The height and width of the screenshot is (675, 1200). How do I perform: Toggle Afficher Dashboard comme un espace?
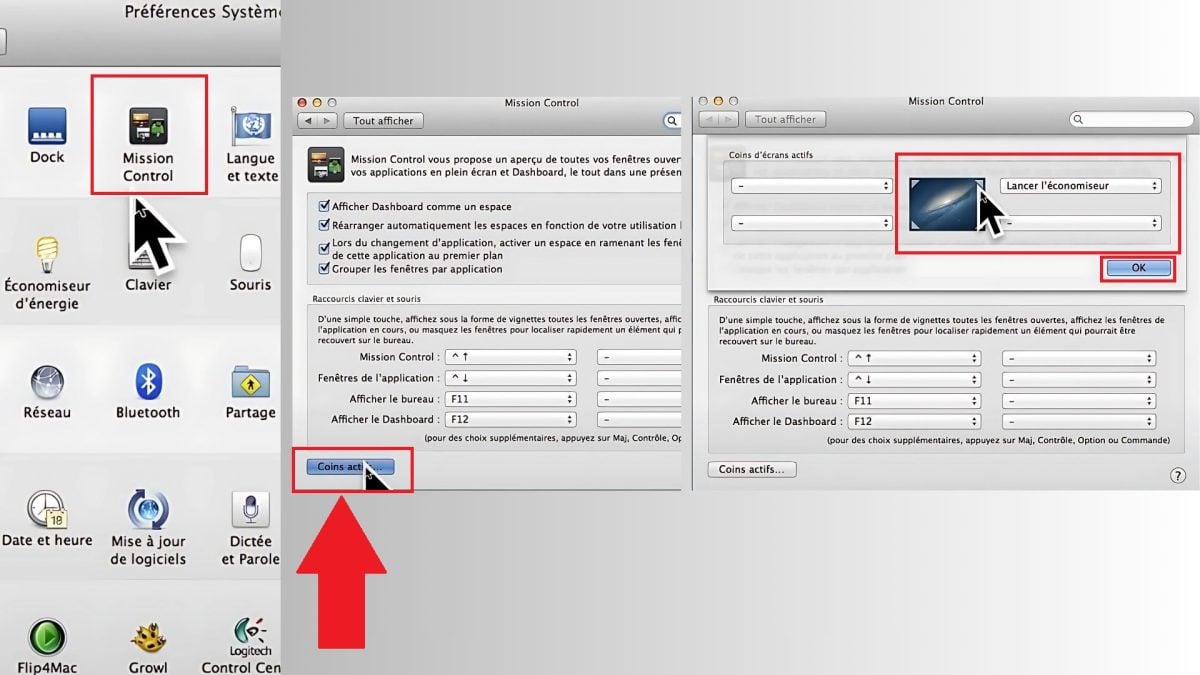pos(325,205)
